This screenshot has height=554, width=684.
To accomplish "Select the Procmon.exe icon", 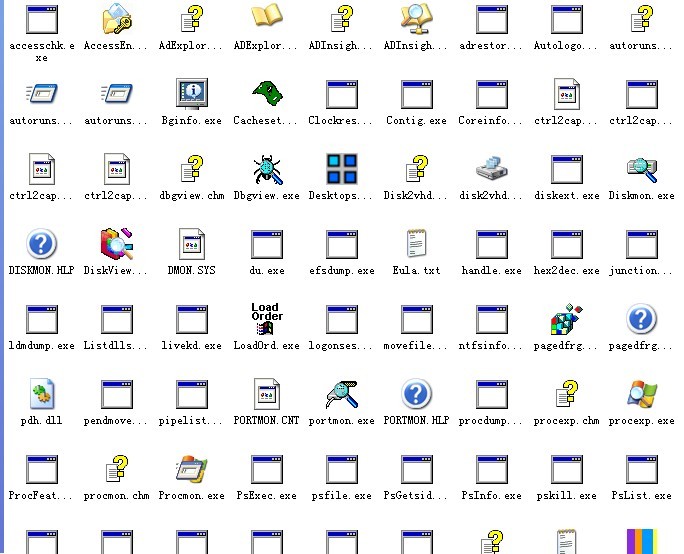I will (191, 470).
